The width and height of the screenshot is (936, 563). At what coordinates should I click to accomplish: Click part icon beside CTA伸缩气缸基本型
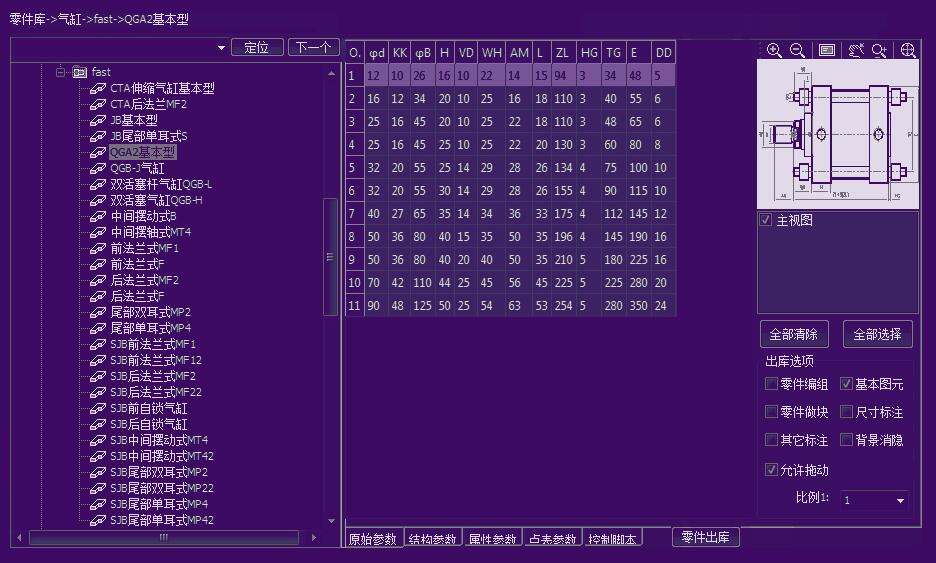coord(98,88)
